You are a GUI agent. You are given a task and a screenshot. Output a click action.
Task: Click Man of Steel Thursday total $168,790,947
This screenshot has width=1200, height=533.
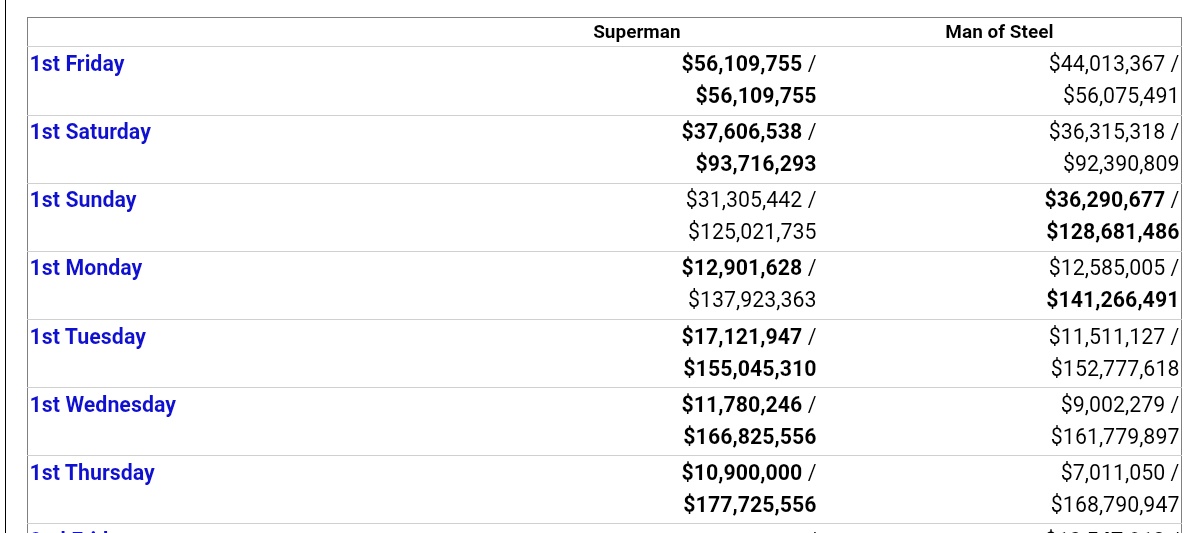tap(1115, 505)
